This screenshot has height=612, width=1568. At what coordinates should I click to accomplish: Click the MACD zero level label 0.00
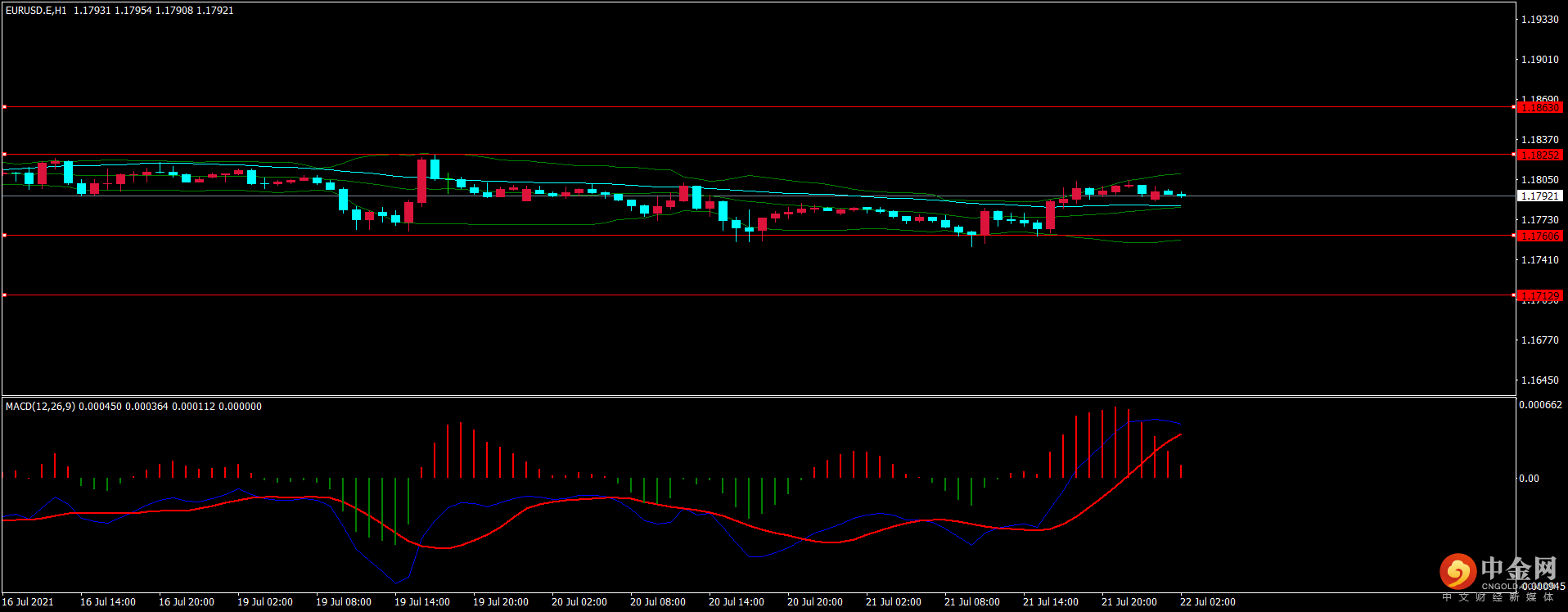pos(1529,479)
